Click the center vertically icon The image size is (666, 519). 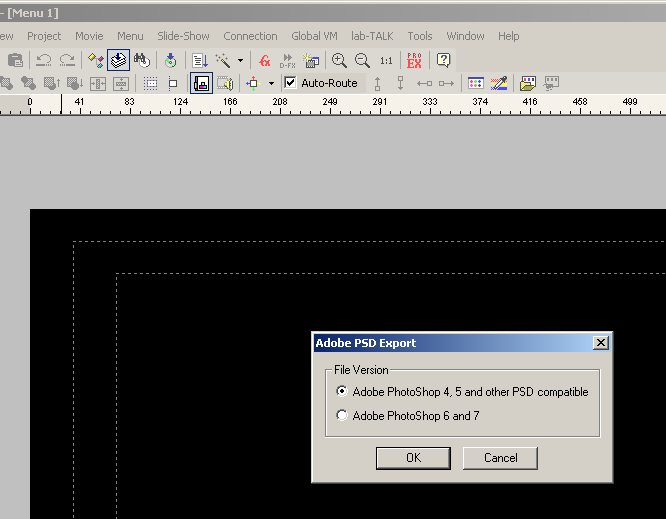pos(121,83)
